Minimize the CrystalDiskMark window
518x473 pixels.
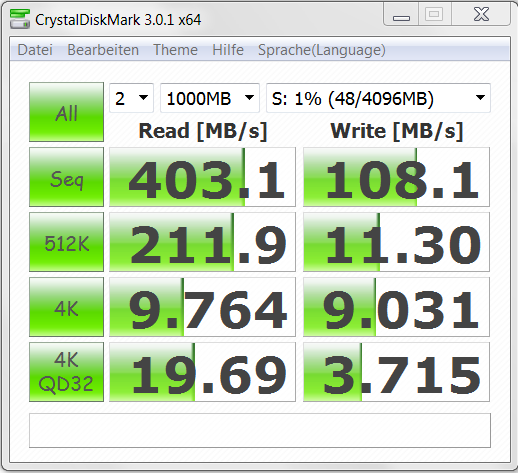point(401,14)
